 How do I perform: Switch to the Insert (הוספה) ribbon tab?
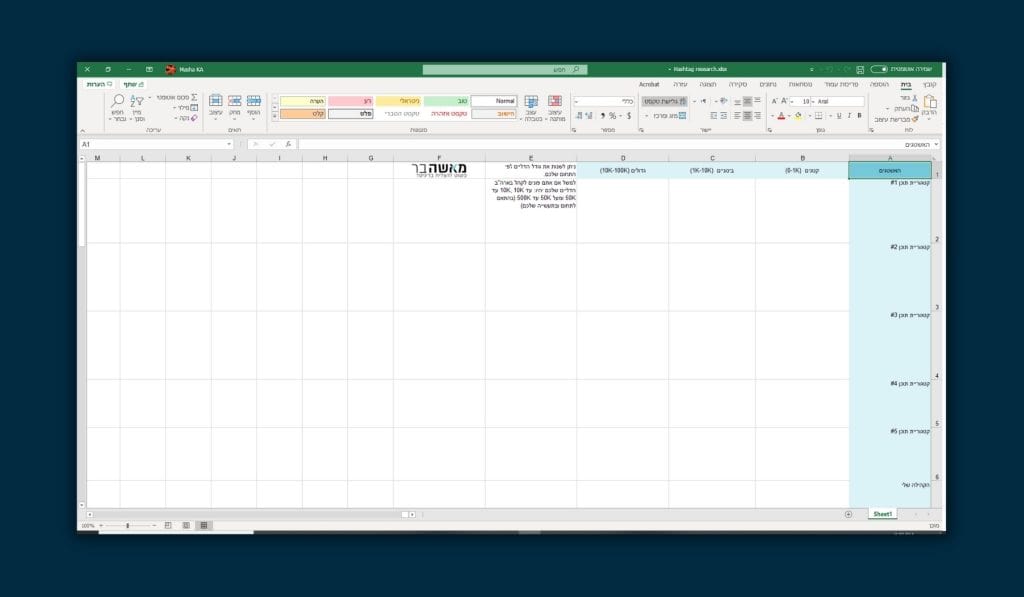(x=879, y=84)
